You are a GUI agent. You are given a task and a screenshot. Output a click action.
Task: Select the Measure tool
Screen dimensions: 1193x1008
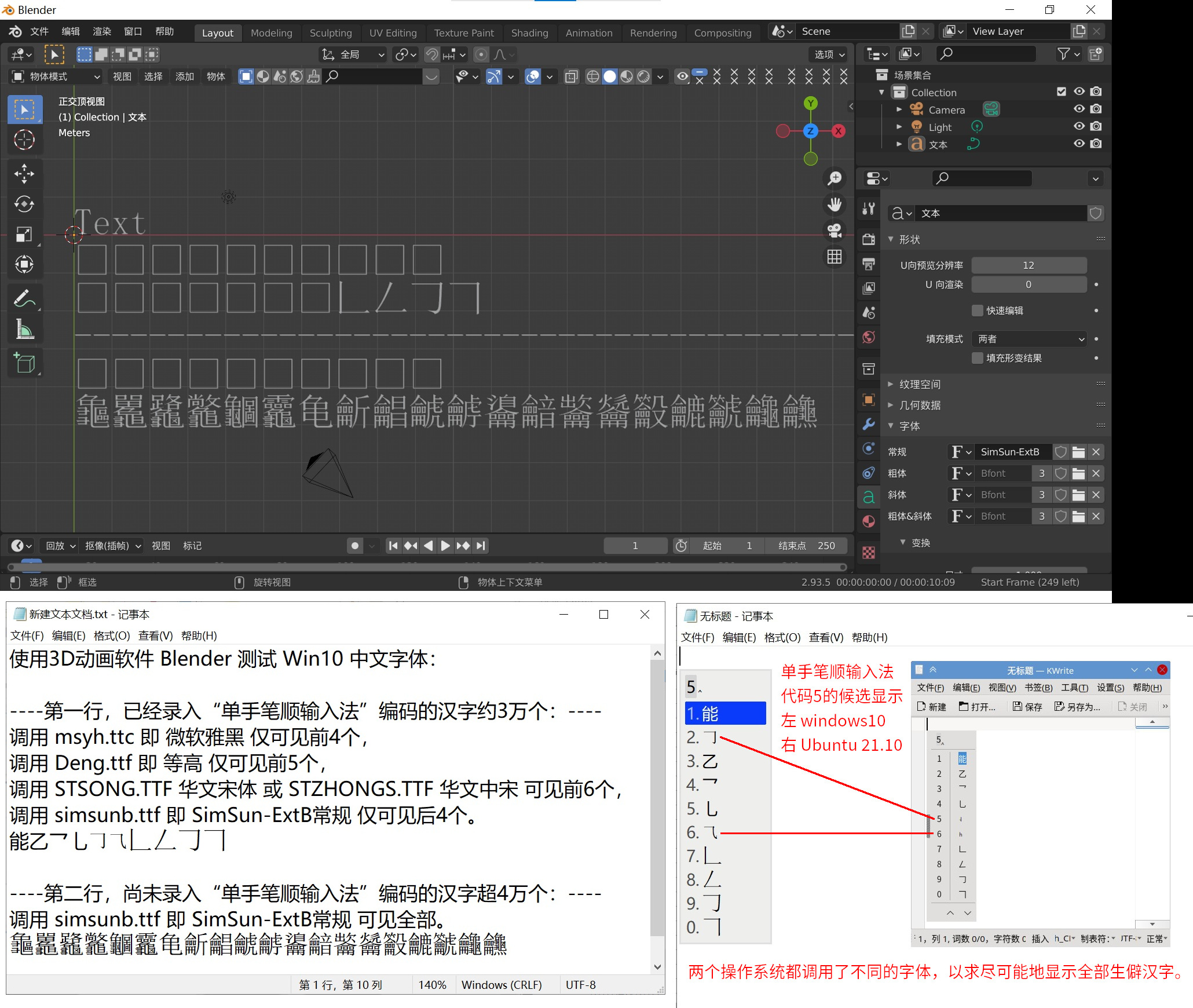[24, 329]
